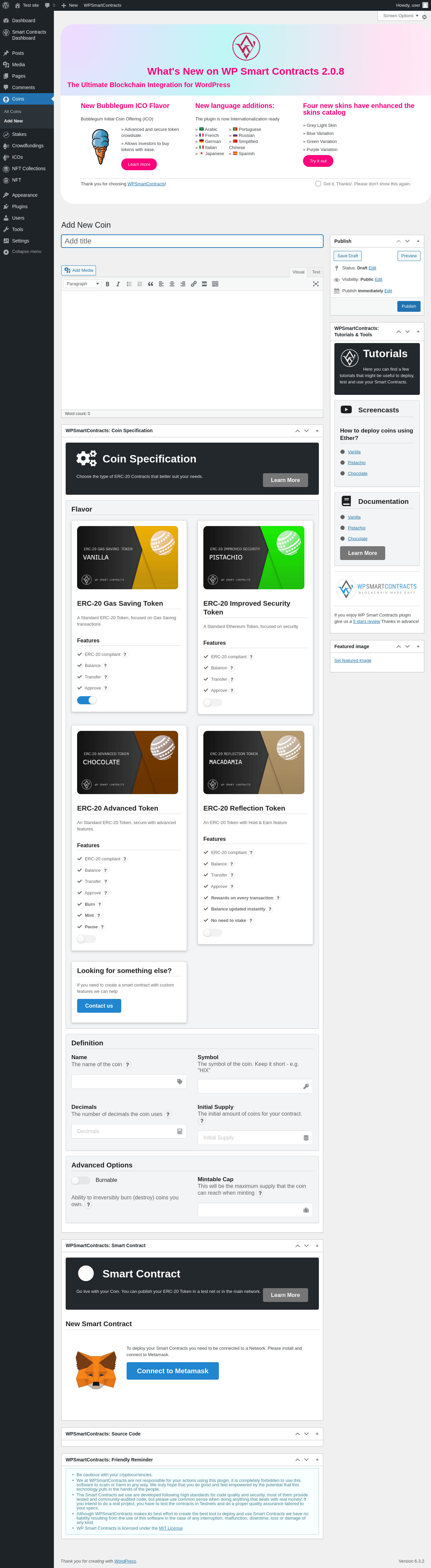Toggle the Coin Specification panel collapse arrow
The height and width of the screenshot is (1568, 431).
(x=317, y=431)
